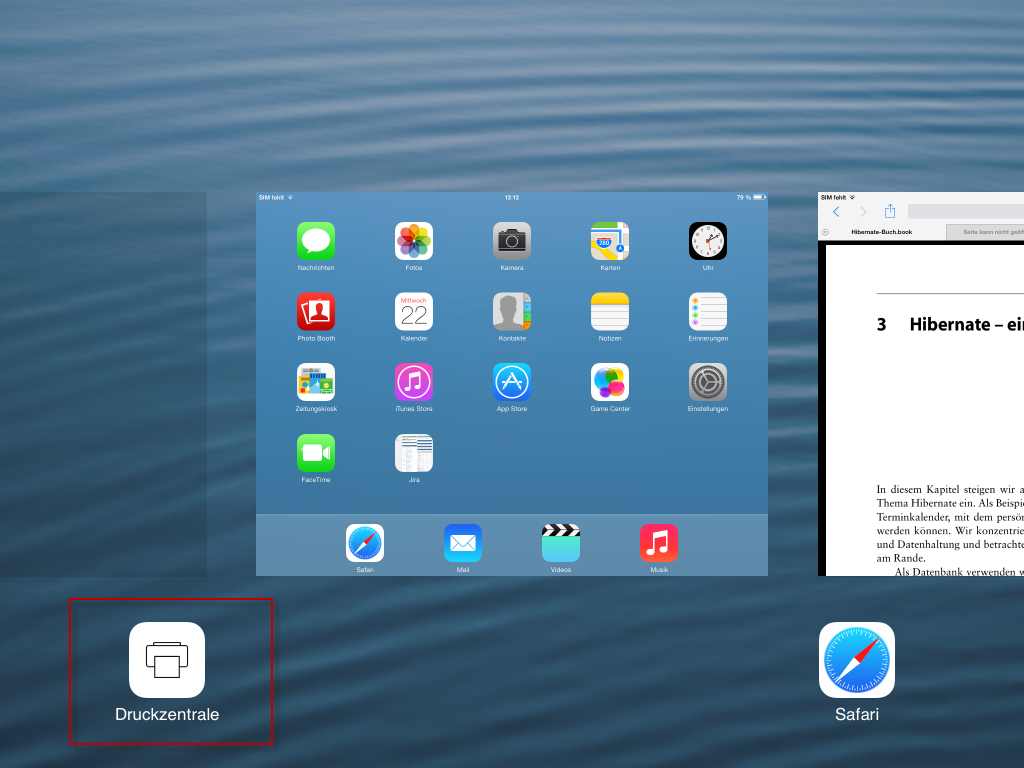Image resolution: width=1024 pixels, height=768 pixels.
Task: Click the Safari address bar field
Action: pos(966,211)
